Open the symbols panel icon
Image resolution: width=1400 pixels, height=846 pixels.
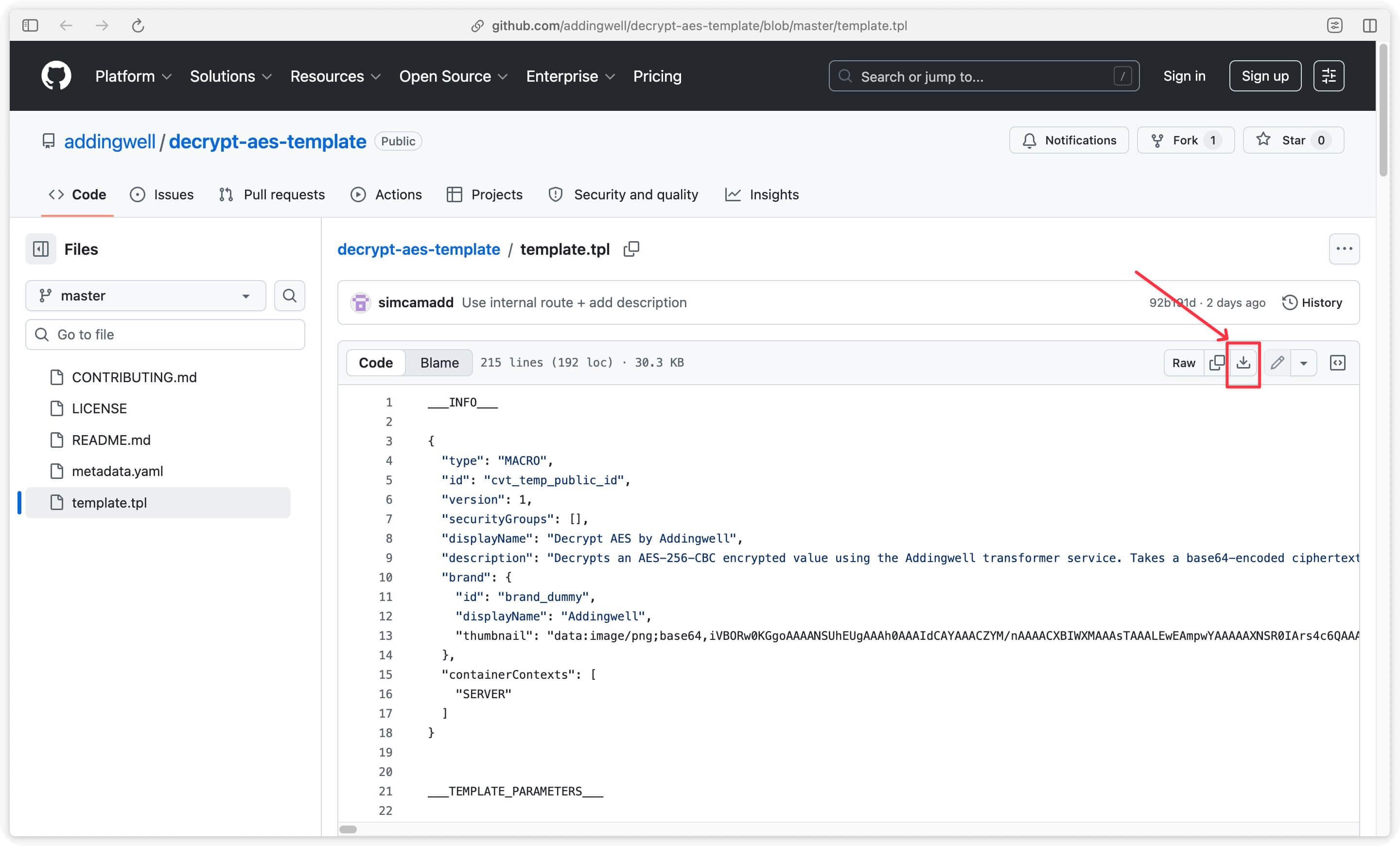[x=1337, y=363]
